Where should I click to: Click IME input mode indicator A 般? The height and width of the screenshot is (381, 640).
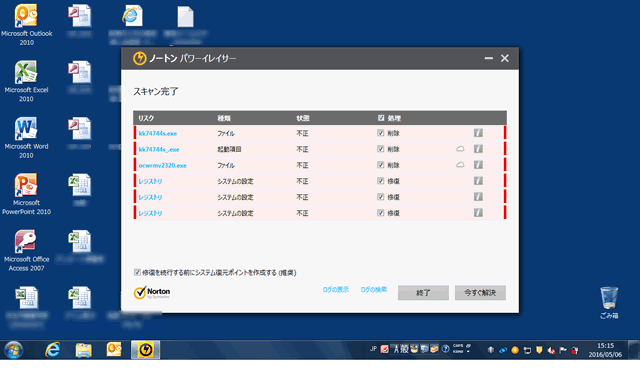tap(401, 349)
